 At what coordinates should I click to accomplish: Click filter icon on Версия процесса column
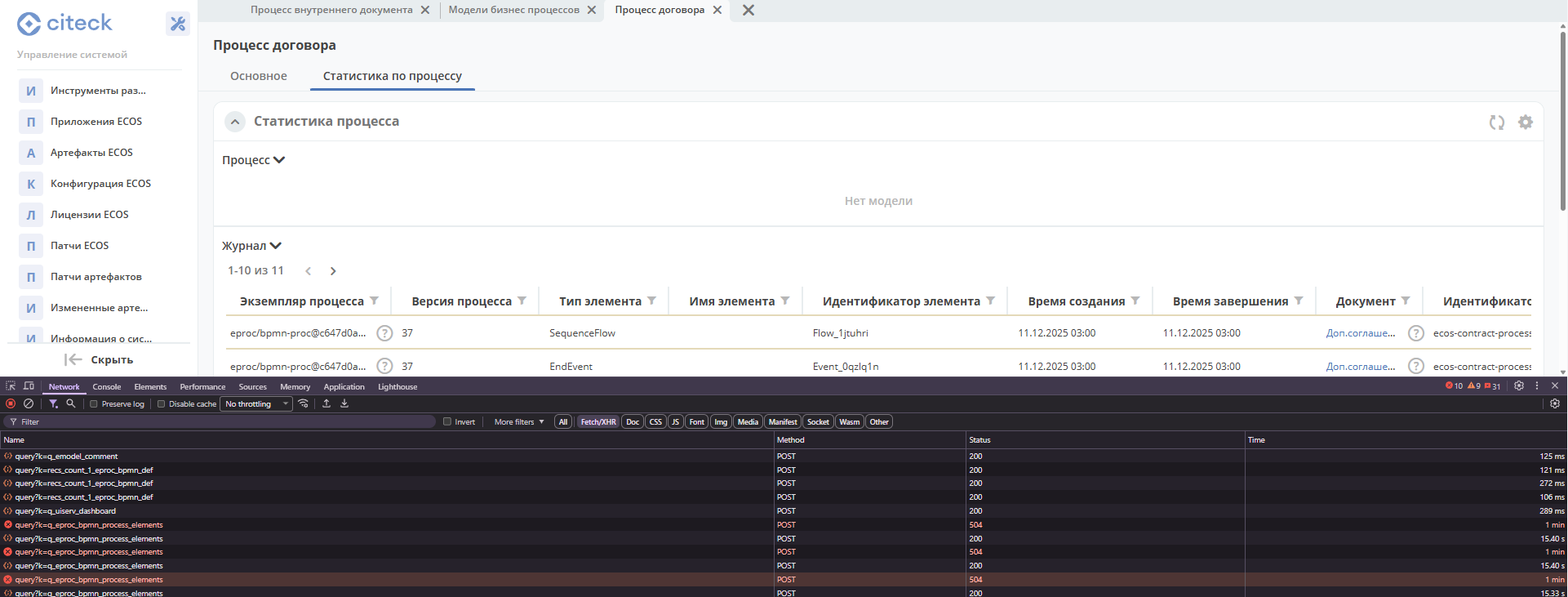coord(522,301)
